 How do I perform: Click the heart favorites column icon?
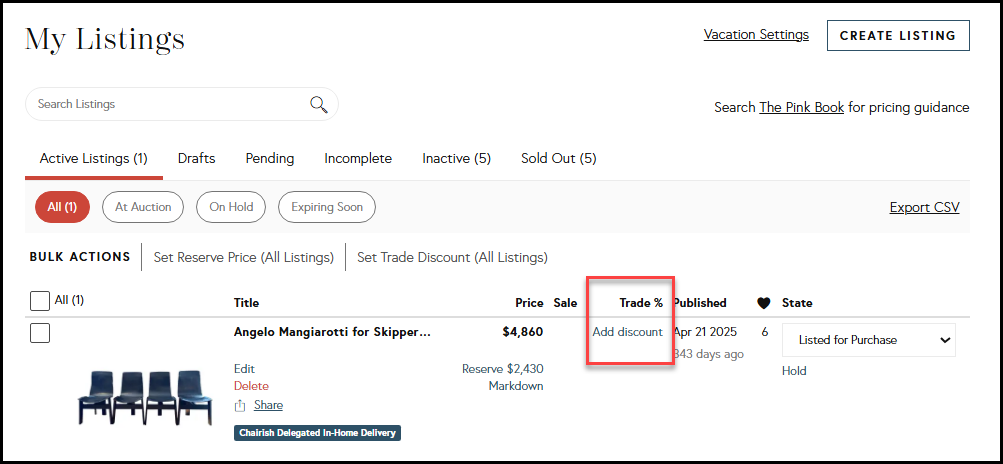pos(763,303)
